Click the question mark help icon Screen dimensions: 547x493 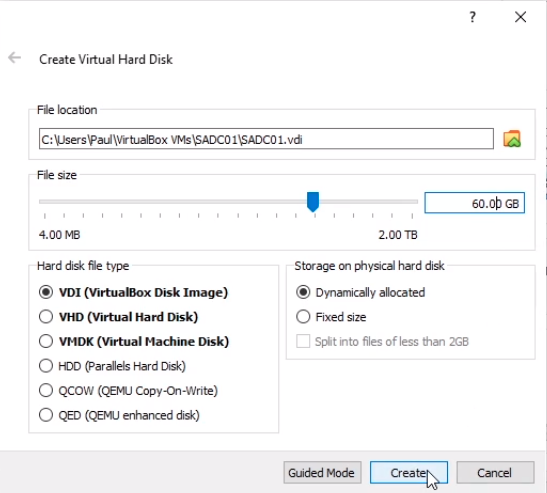click(472, 17)
